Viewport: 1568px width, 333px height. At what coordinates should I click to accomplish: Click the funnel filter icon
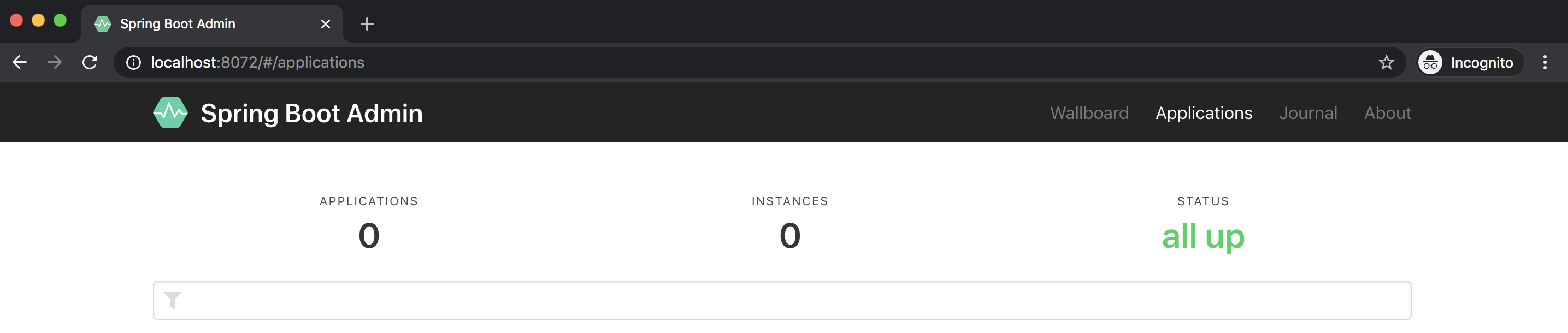pos(173,300)
